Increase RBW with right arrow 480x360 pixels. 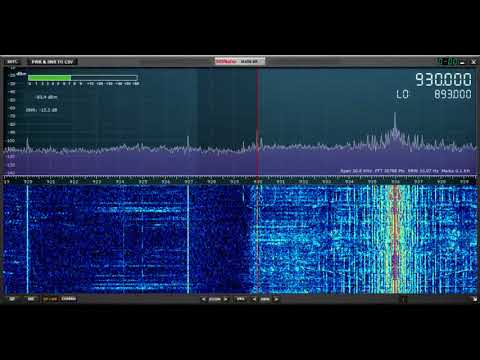tap(276, 299)
